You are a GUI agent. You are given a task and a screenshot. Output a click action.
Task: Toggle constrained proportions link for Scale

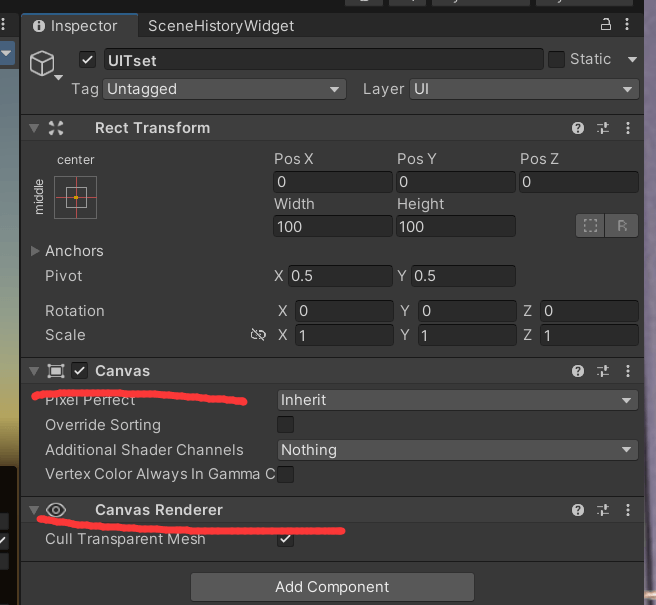(258, 335)
